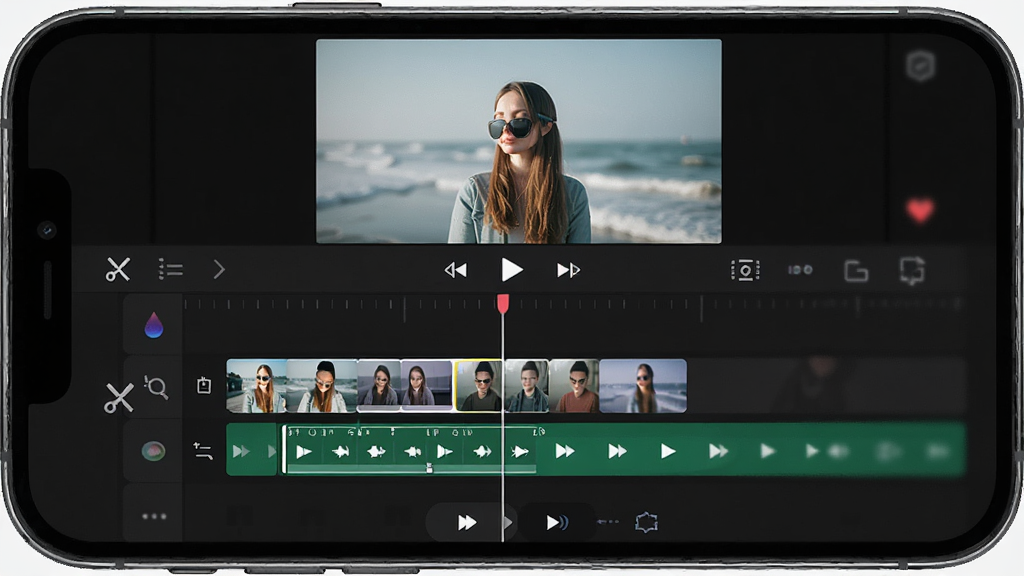
Task: Select the "100" style icon in the toolbar
Action: tap(800, 270)
